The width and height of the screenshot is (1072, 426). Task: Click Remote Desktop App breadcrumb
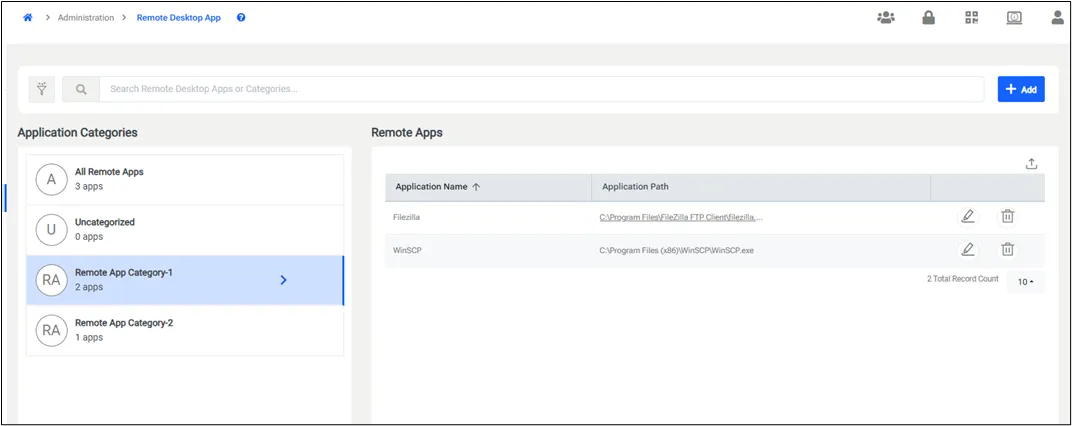click(178, 18)
